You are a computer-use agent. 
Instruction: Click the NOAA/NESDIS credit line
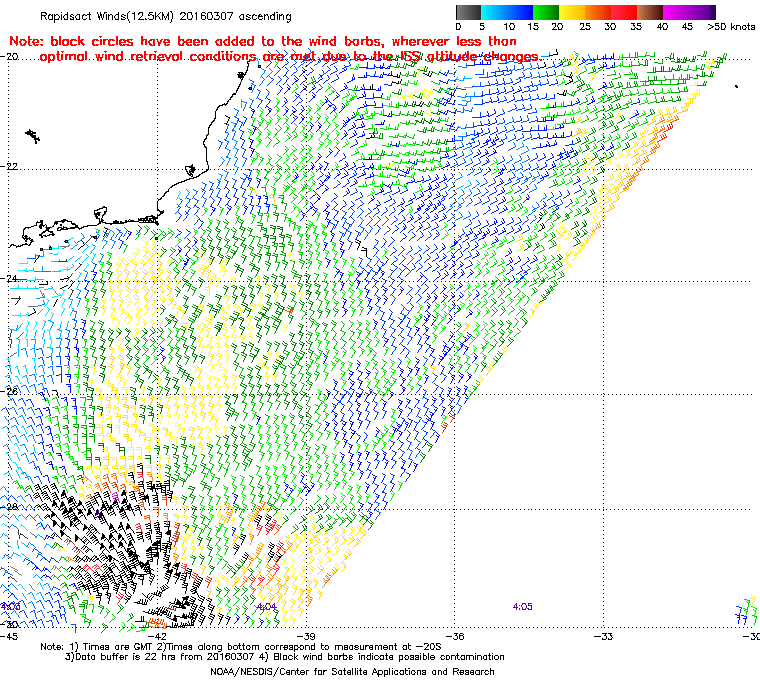(352, 672)
